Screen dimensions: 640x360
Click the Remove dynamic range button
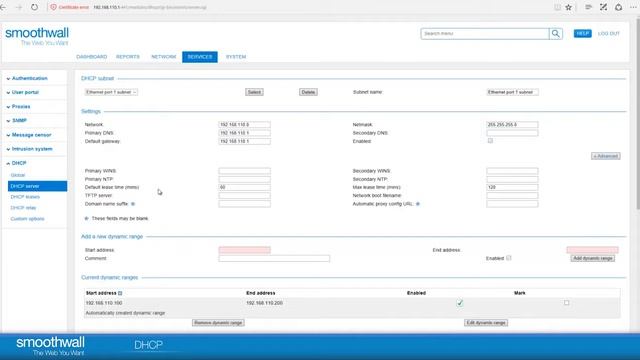click(x=218, y=323)
